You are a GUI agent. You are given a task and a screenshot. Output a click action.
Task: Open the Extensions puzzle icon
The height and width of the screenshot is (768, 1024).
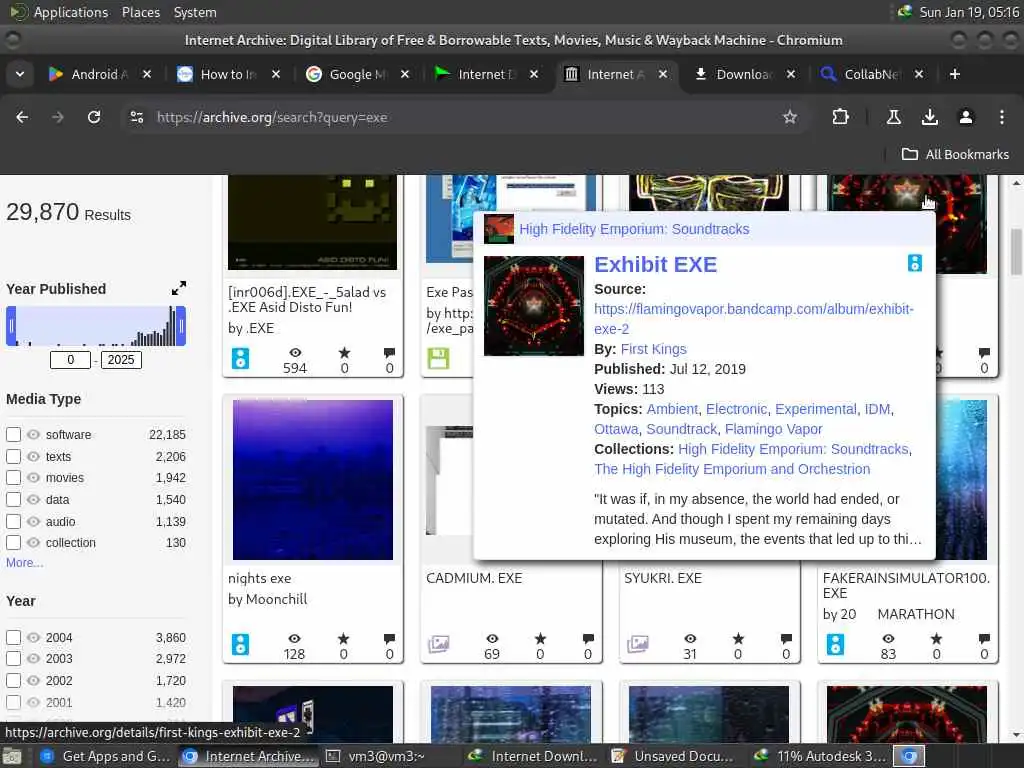tap(840, 117)
